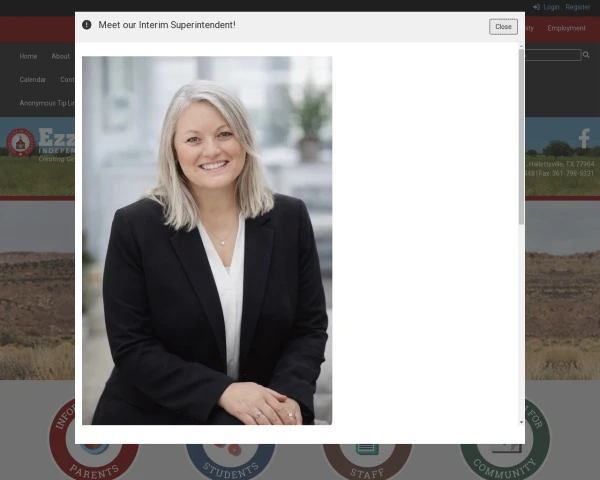The image size is (600, 480).
Task: Close the Interim Superintendent popup
Action: (x=503, y=27)
